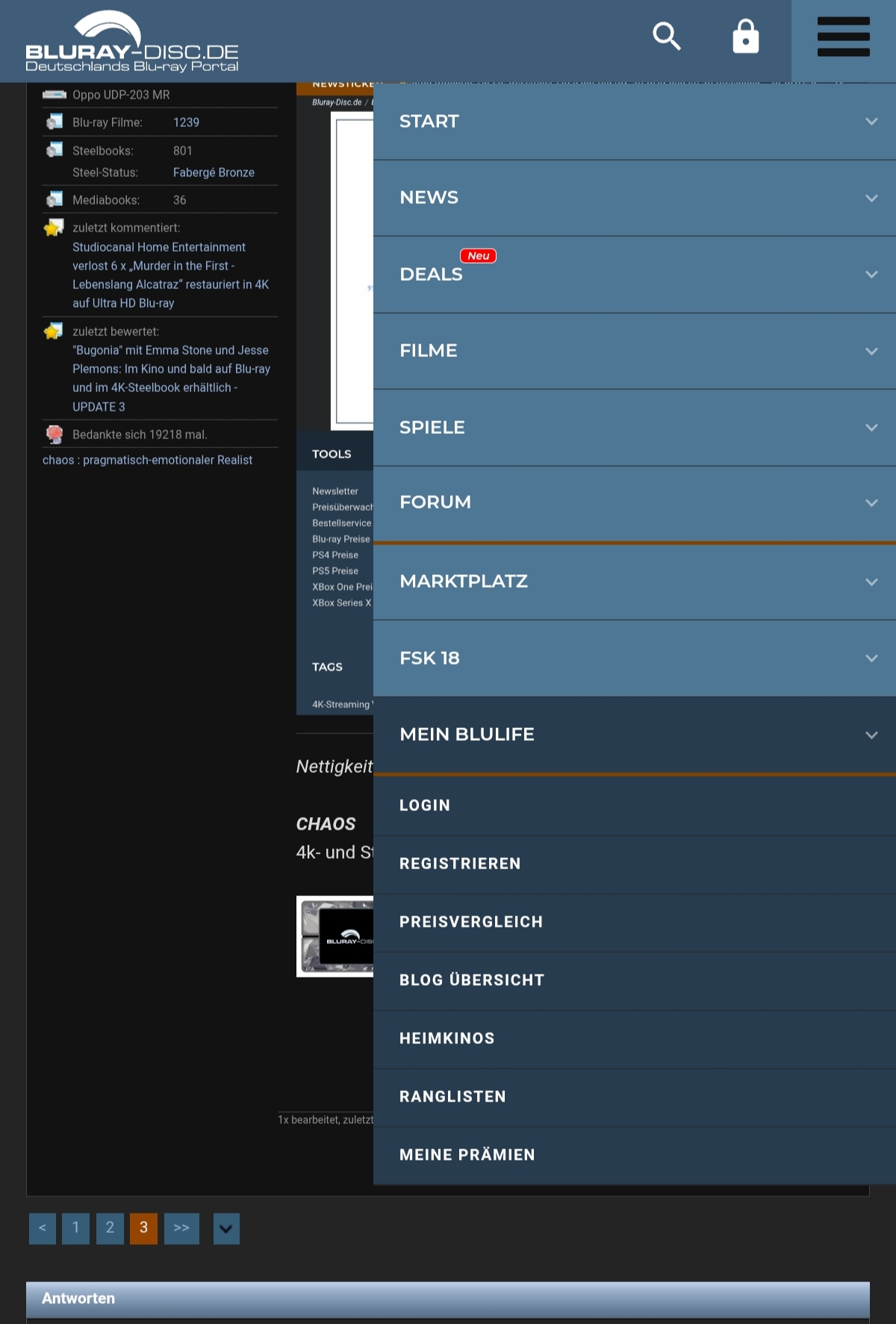Open the MARKTPLATZ menu entry
This screenshot has width=896, height=1324.
pos(464,581)
